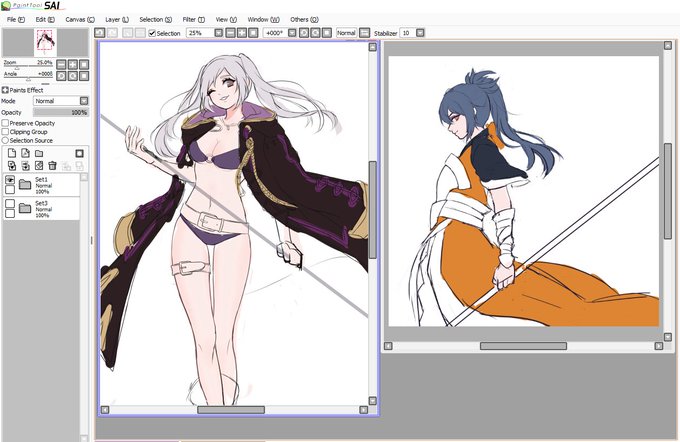Click the navigator canvas thumbnail preview
The width and height of the screenshot is (680, 442).
click(x=46, y=42)
